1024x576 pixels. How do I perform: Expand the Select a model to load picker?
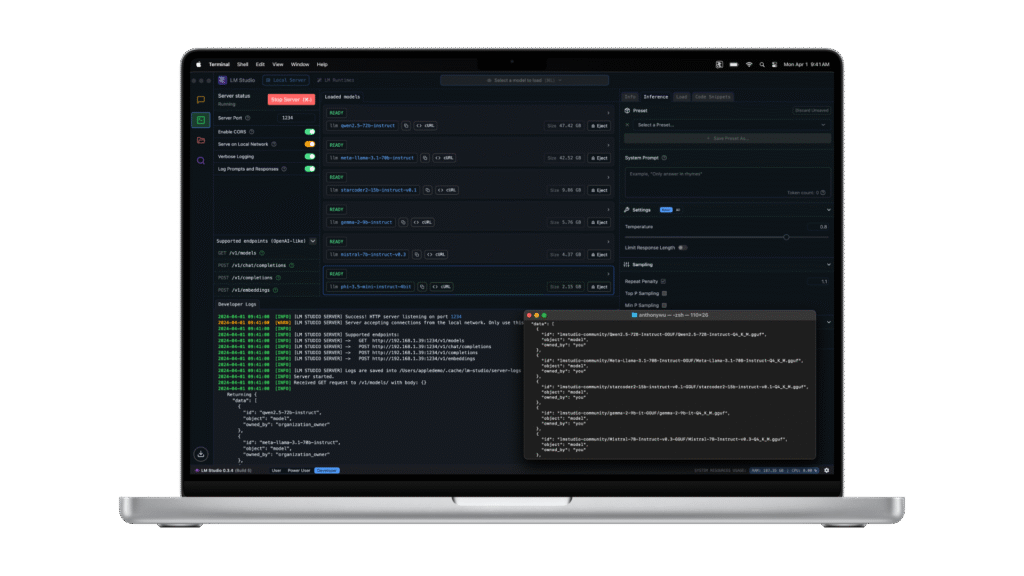(524, 80)
